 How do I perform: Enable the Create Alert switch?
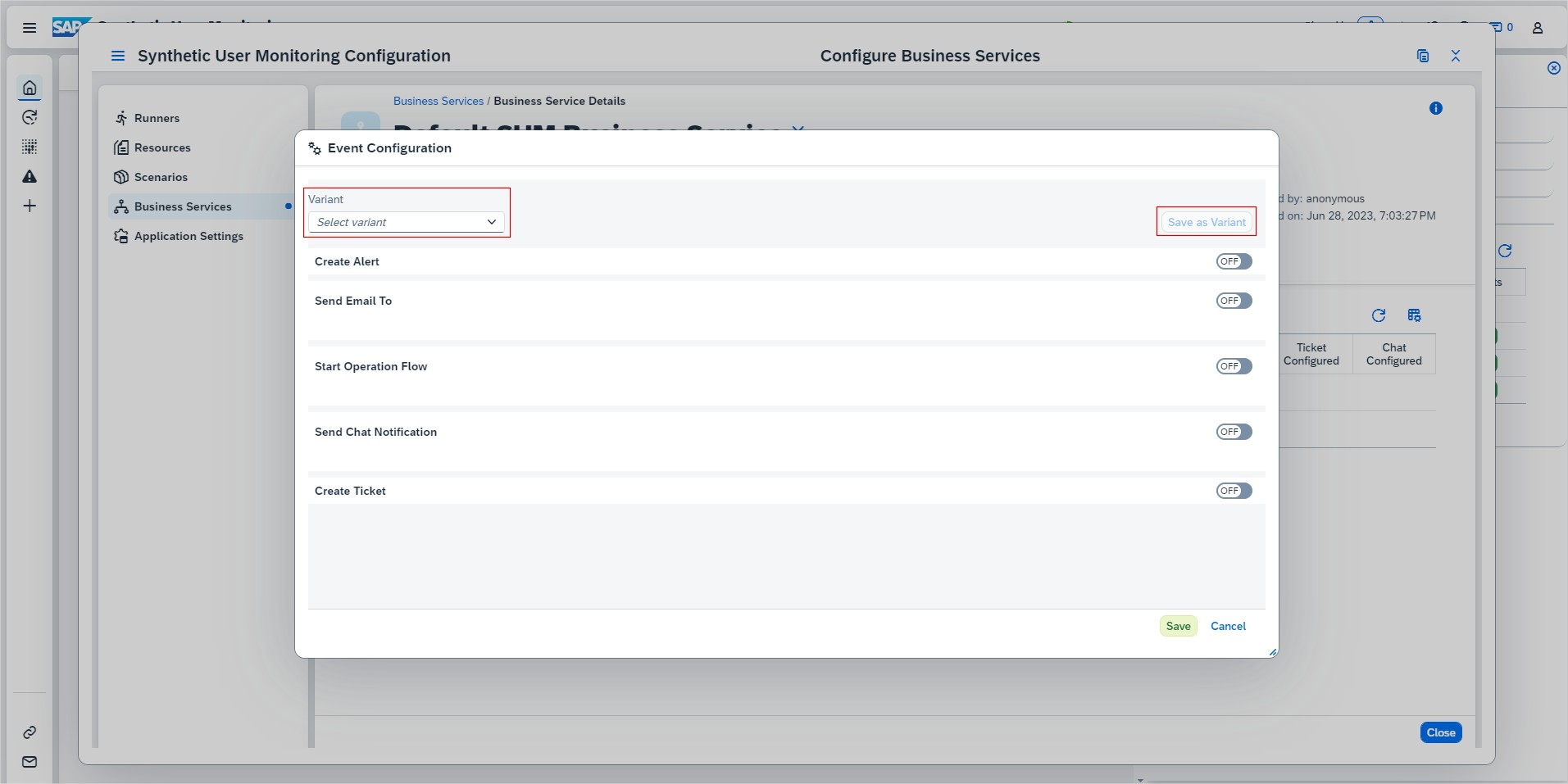[x=1234, y=261]
